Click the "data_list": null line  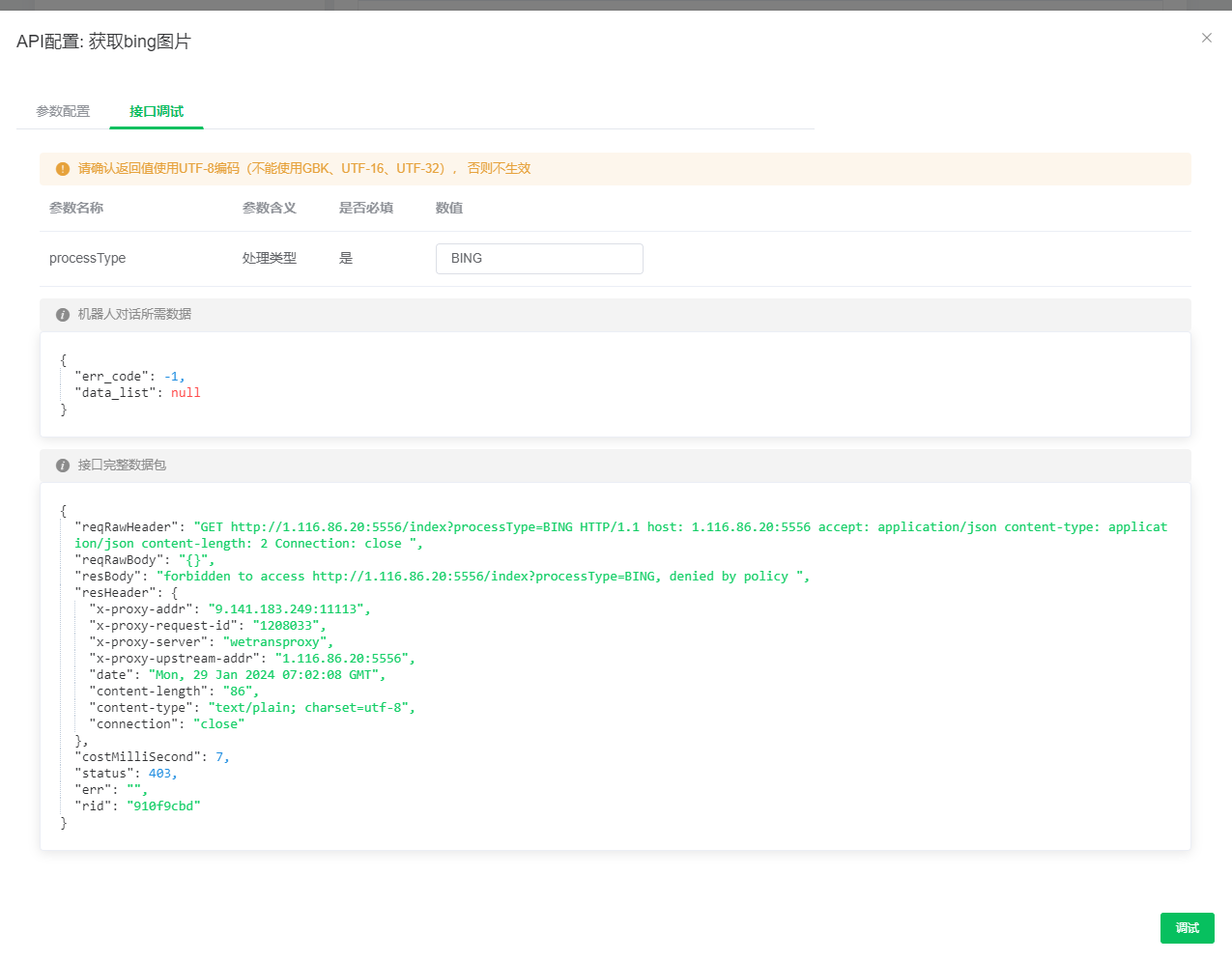coord(137,393)
